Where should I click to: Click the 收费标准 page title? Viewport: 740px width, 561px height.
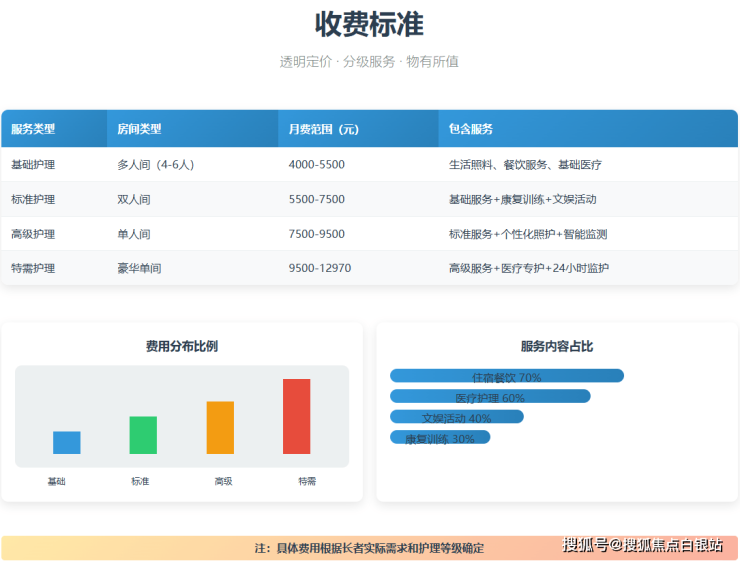(x=369, y=24)
